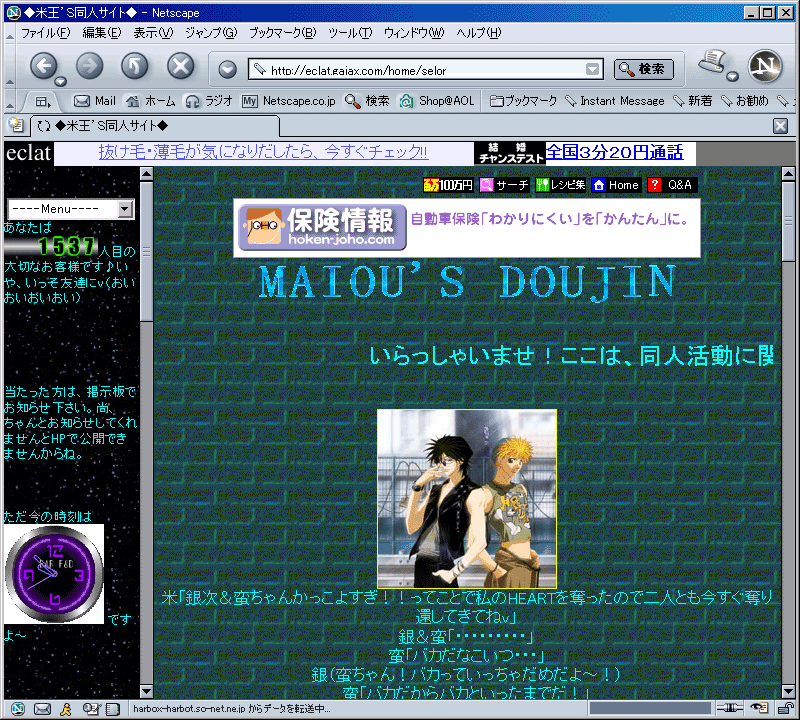
Task: Click the Print icon
Action: (x=712, y=61)
